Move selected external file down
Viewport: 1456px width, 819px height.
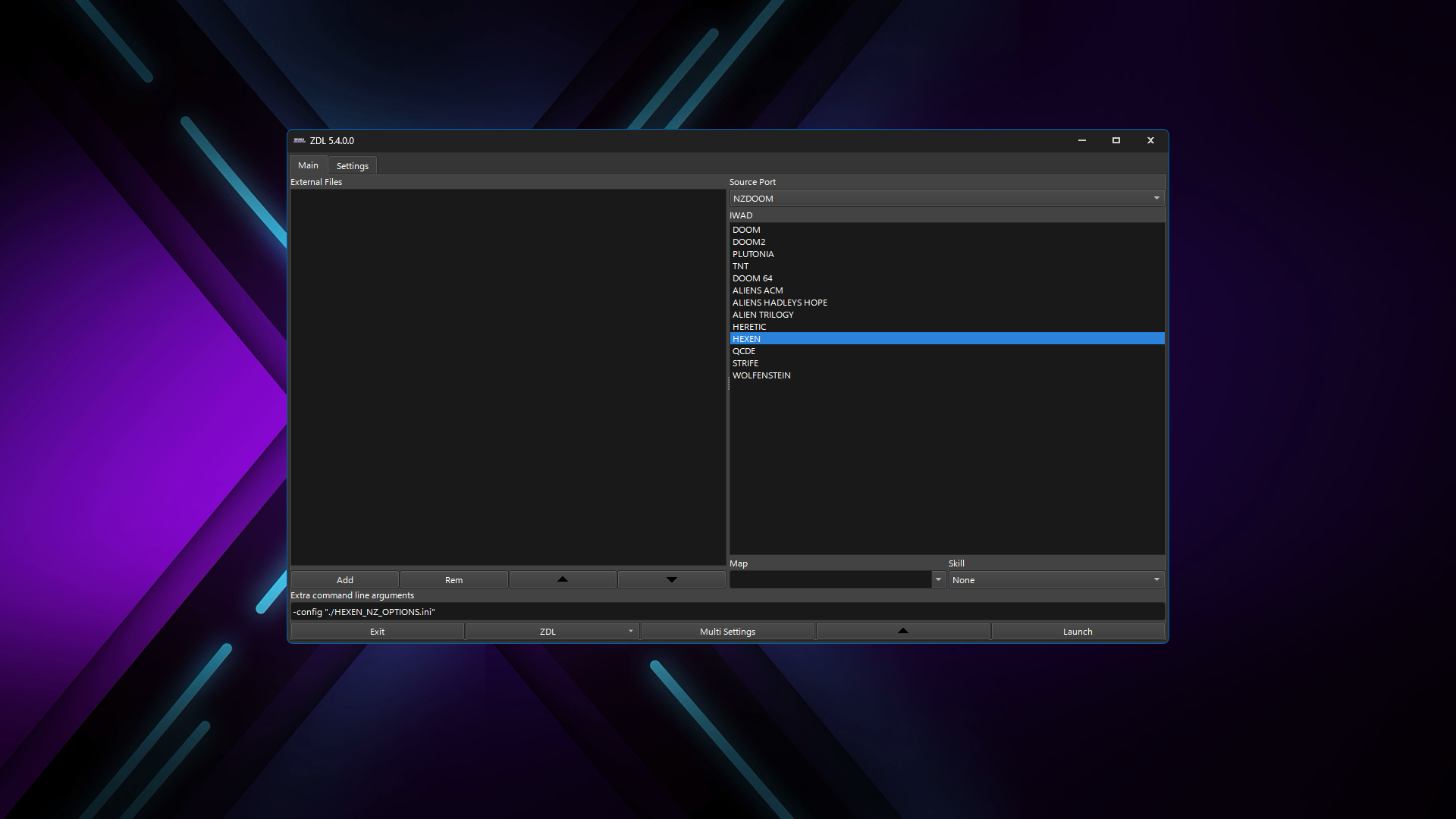click(x=671, y=579)
